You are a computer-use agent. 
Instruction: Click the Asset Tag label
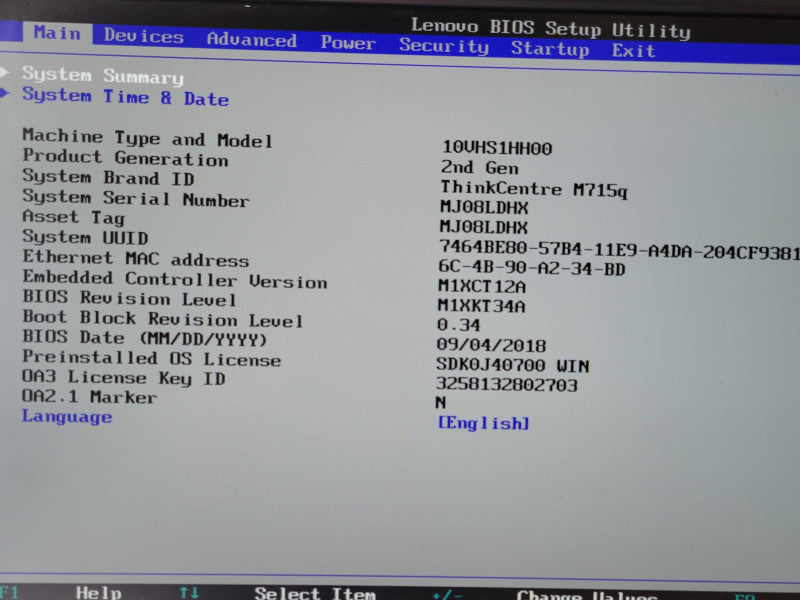click(73, 217)
